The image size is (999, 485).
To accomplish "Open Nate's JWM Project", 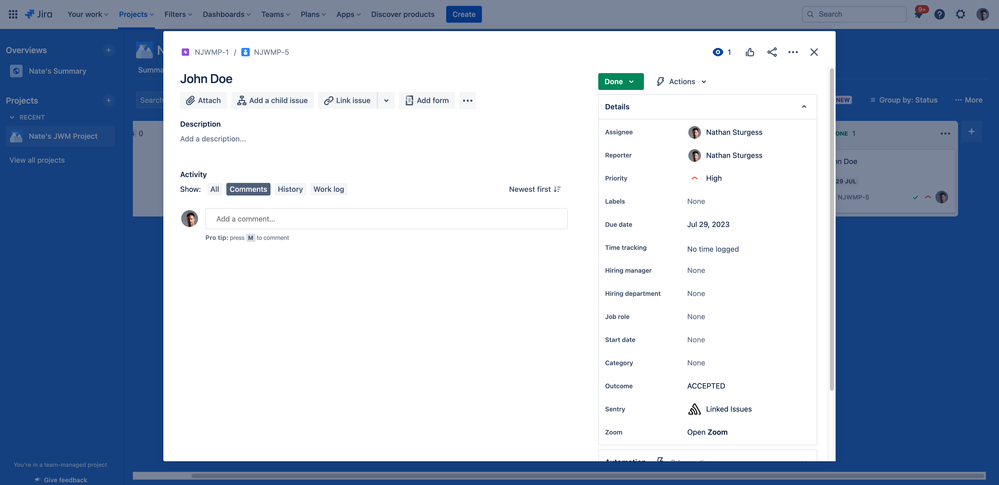I will point(61,136).
